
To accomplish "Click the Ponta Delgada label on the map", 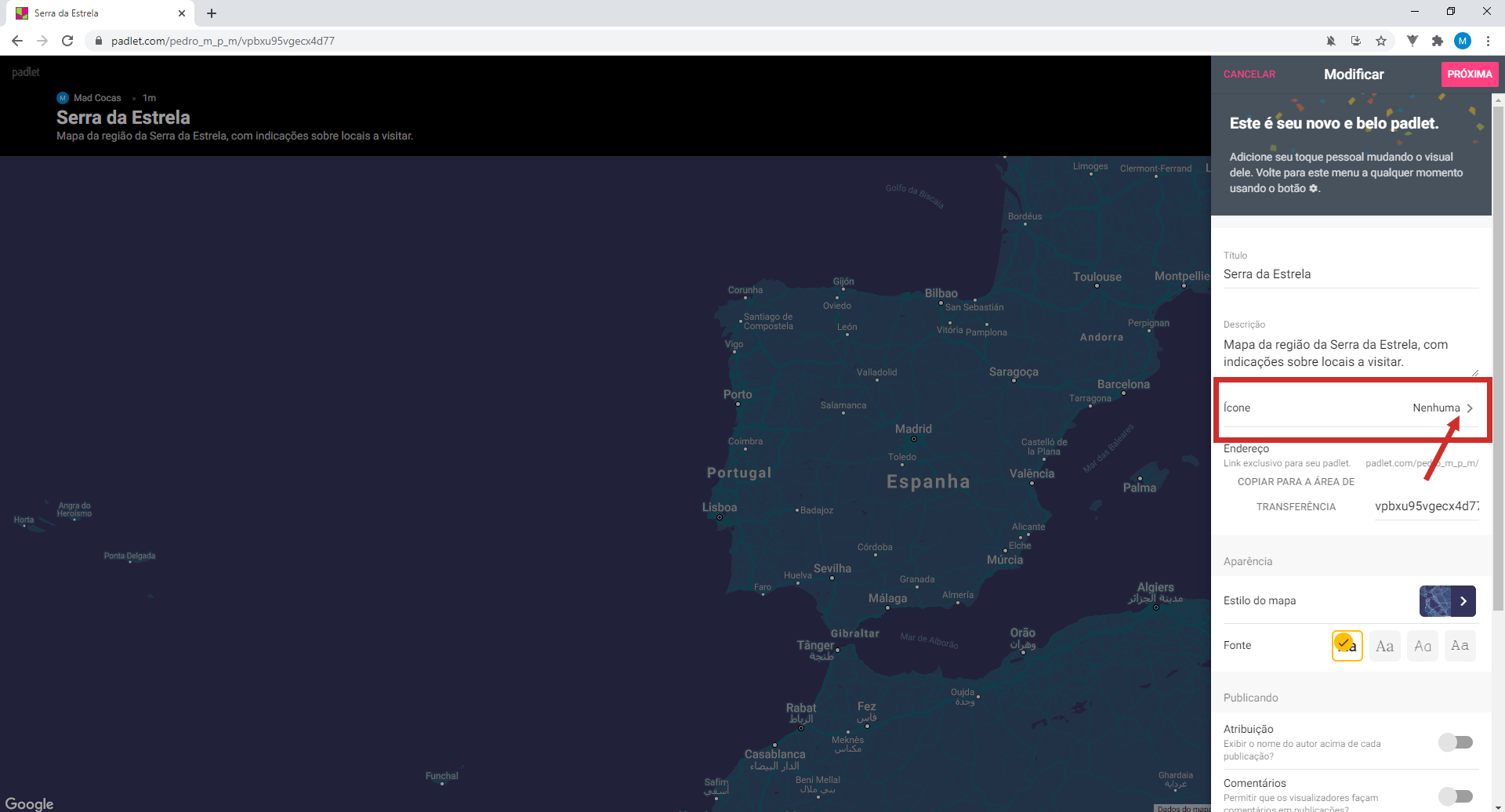I will tap(129, 556).
